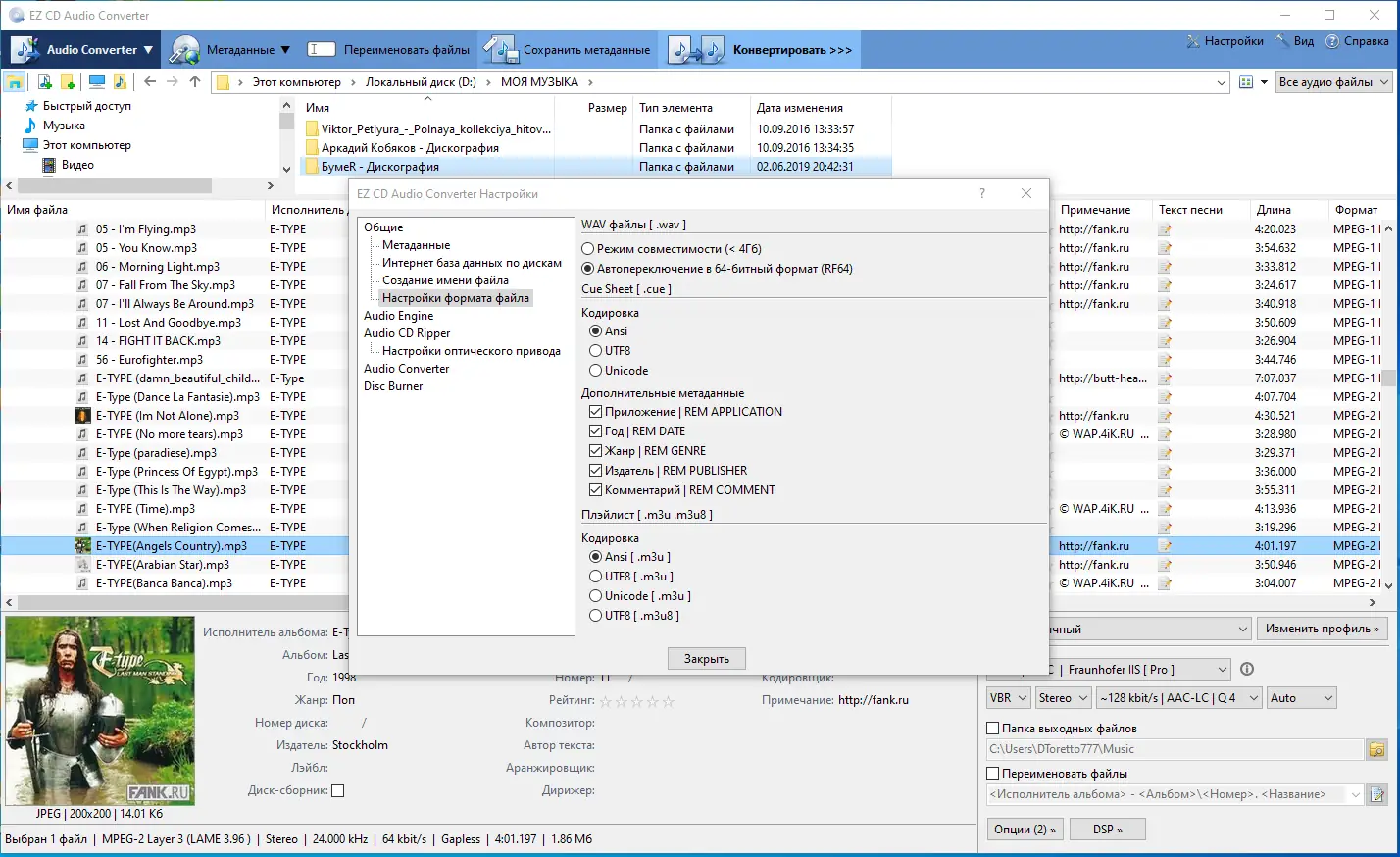Click the folder view icon on navigation toolbar

point(15,82)
